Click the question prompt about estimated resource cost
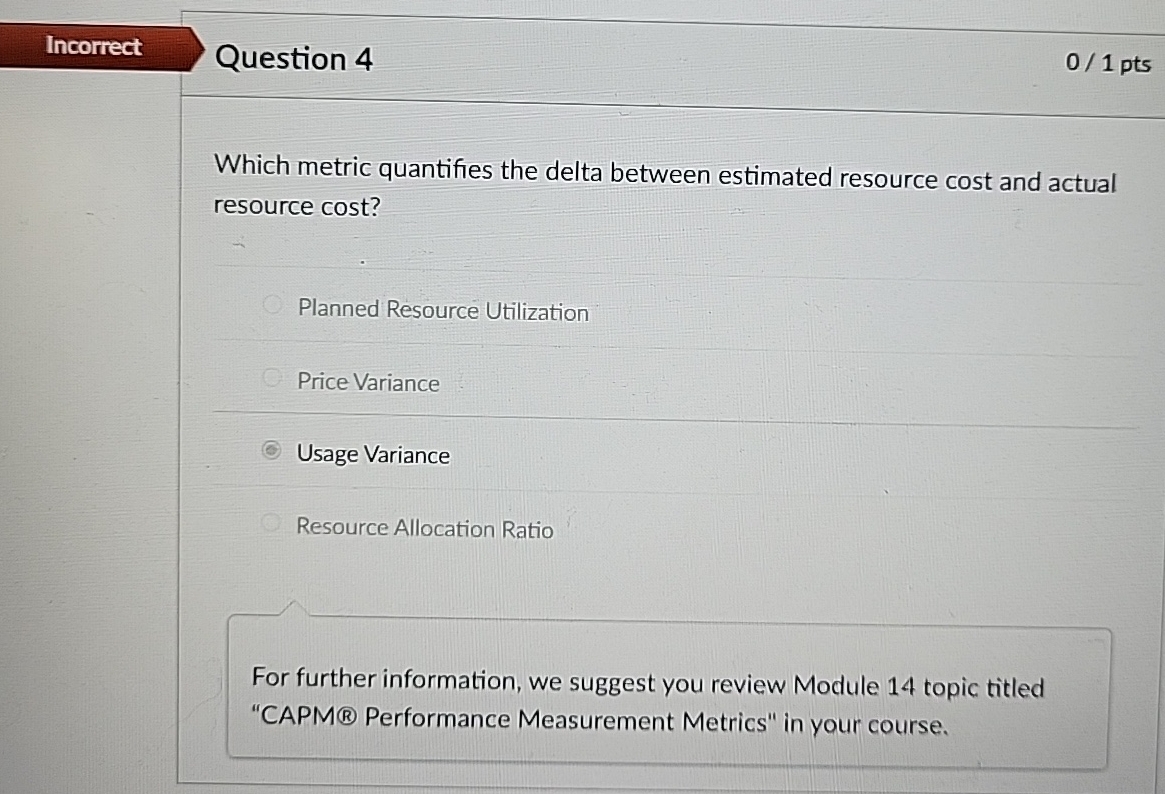The image size is (1165, 794). pyautogui.click(x=664, y=177)
